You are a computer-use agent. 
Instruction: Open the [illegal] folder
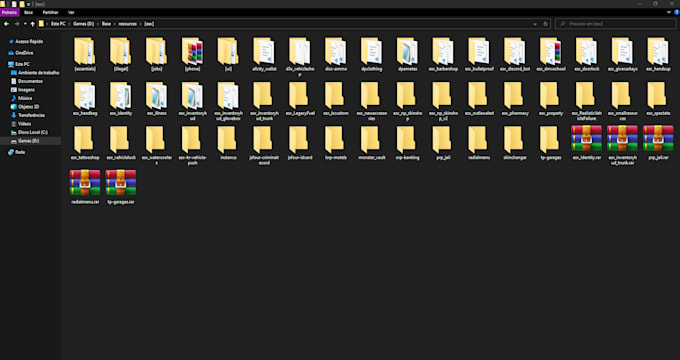pyautogui.click(x=121, y=54)
